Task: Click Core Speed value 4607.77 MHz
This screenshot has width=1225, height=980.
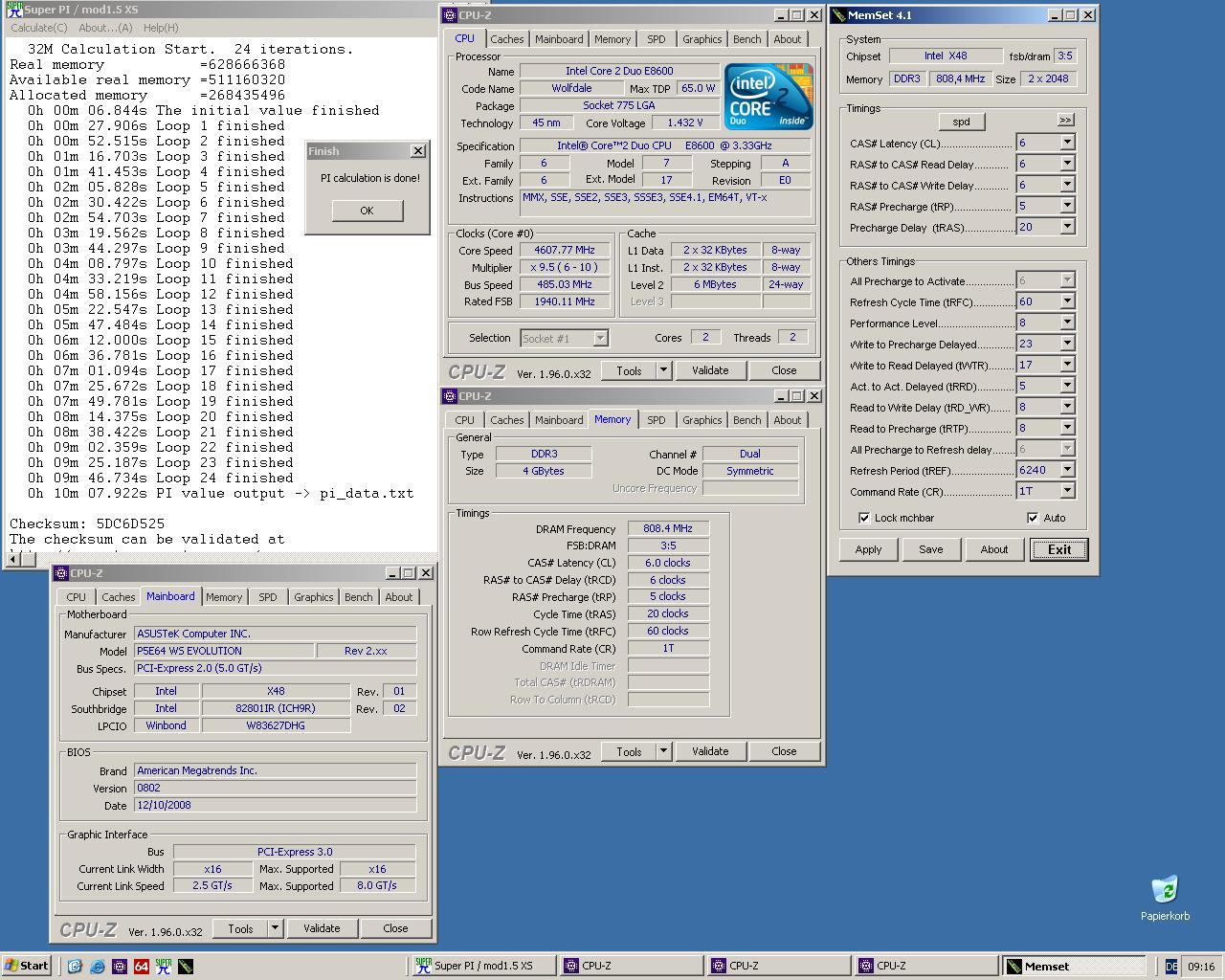Action: pos(565,251)
